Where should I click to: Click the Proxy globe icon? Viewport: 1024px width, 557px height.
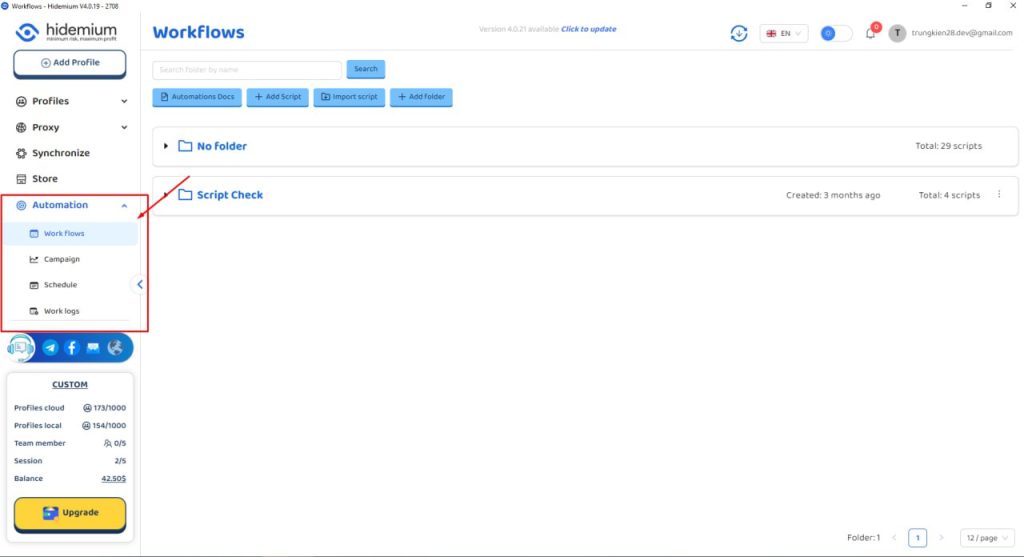click(x=21, y=127)
